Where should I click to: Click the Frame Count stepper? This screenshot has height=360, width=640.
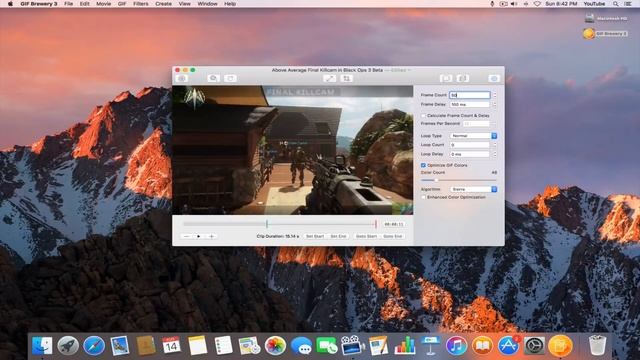(x=495, y=95)
